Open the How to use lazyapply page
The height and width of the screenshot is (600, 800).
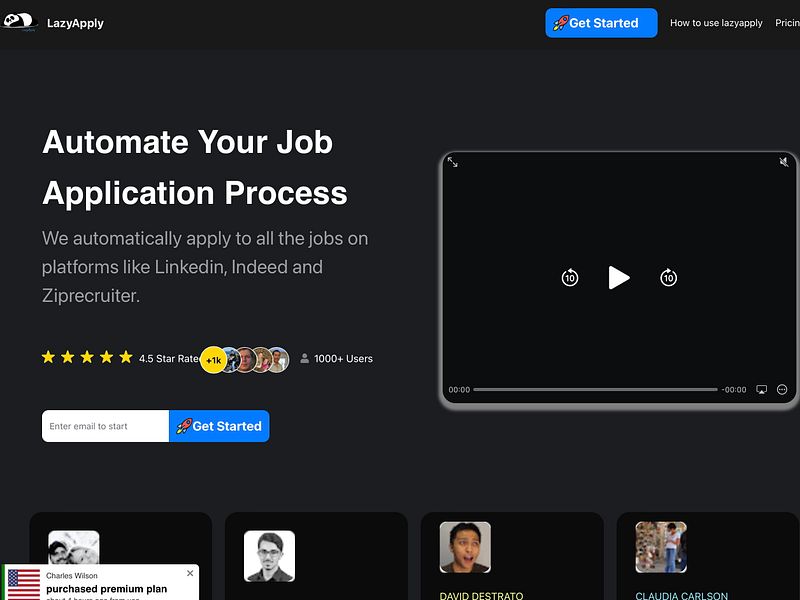point(716,22)
